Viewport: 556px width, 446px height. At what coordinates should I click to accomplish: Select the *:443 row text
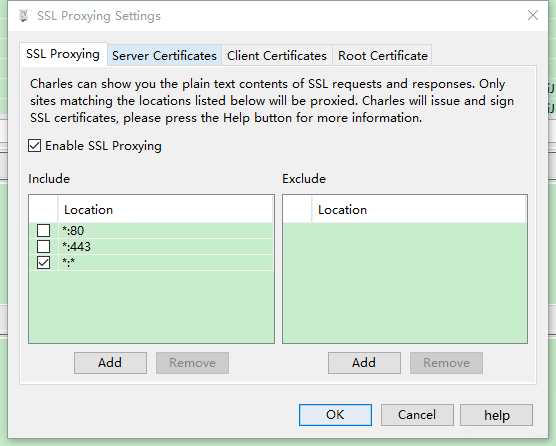pyautogui.click(x=77, y=247)
